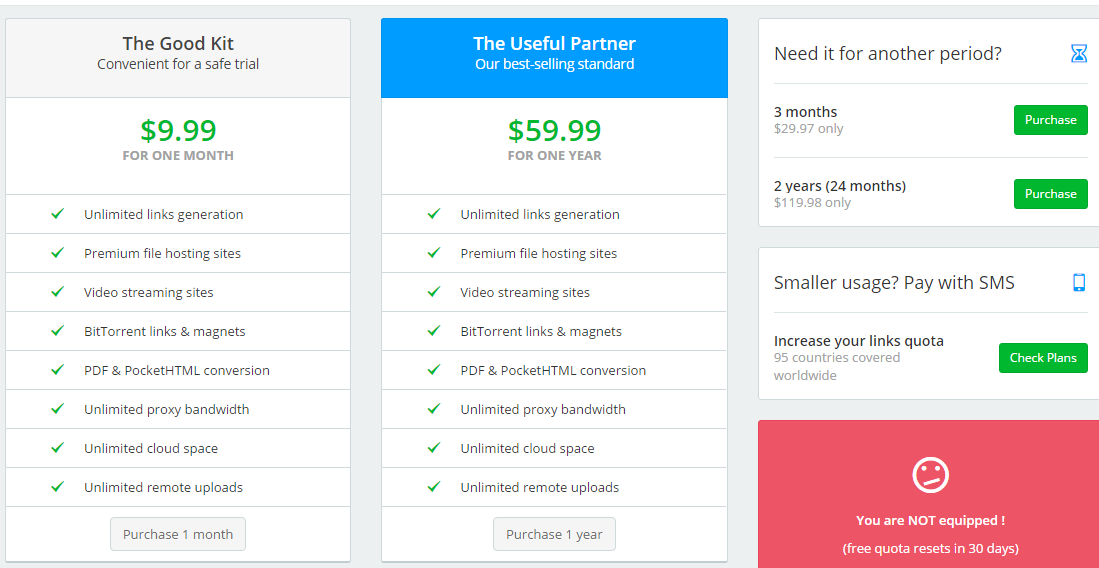
Task: Click the smartphone icon beside SMS heading
Action: (1079, 283)
